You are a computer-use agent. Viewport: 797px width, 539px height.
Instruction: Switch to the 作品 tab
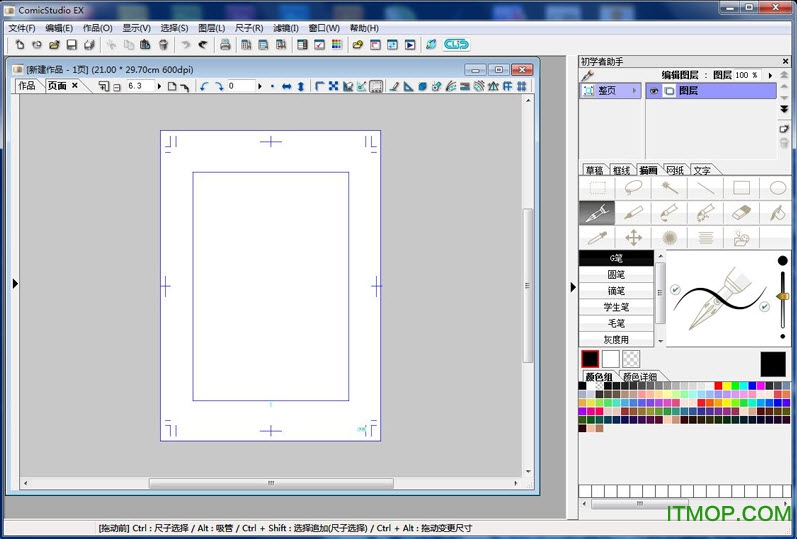27,86
